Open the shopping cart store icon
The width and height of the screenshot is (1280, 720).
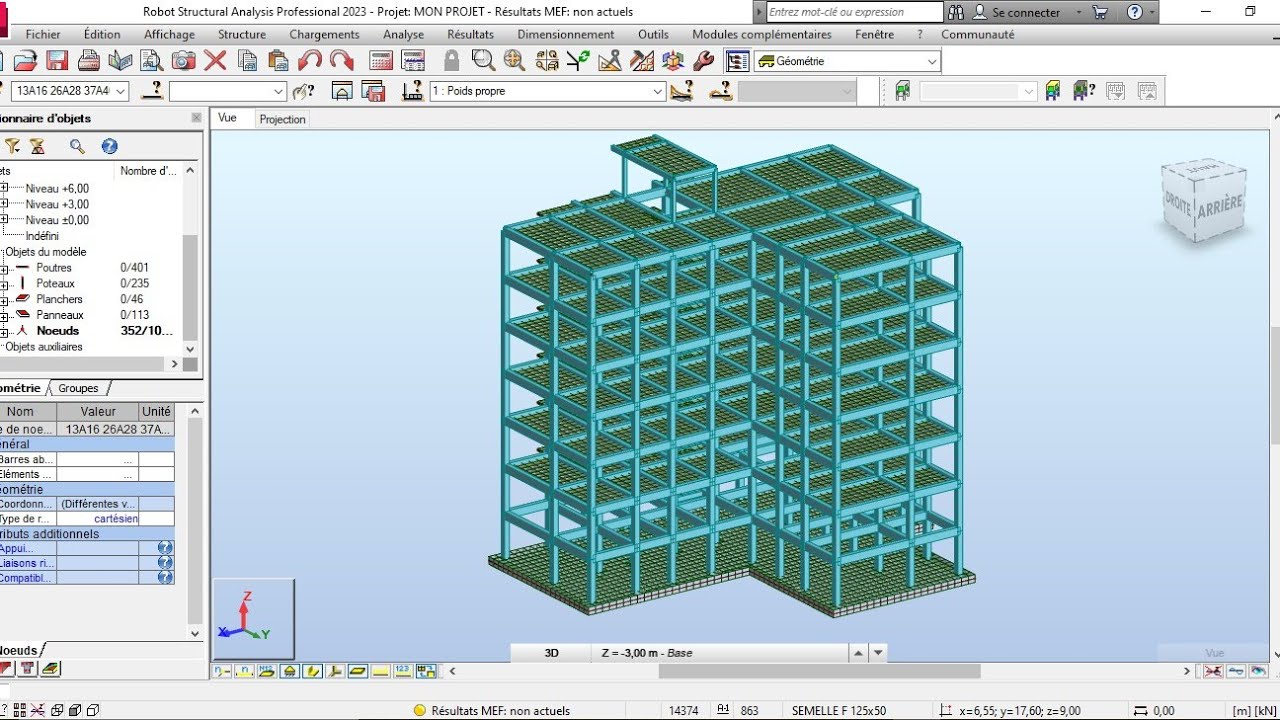click(x=1100, y=12)
